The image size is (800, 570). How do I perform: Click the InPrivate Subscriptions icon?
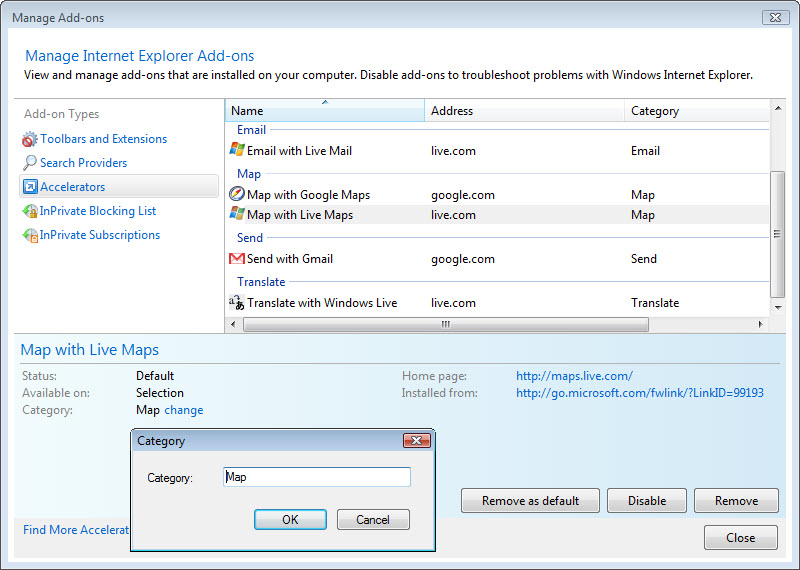click(x=30, y=235)
